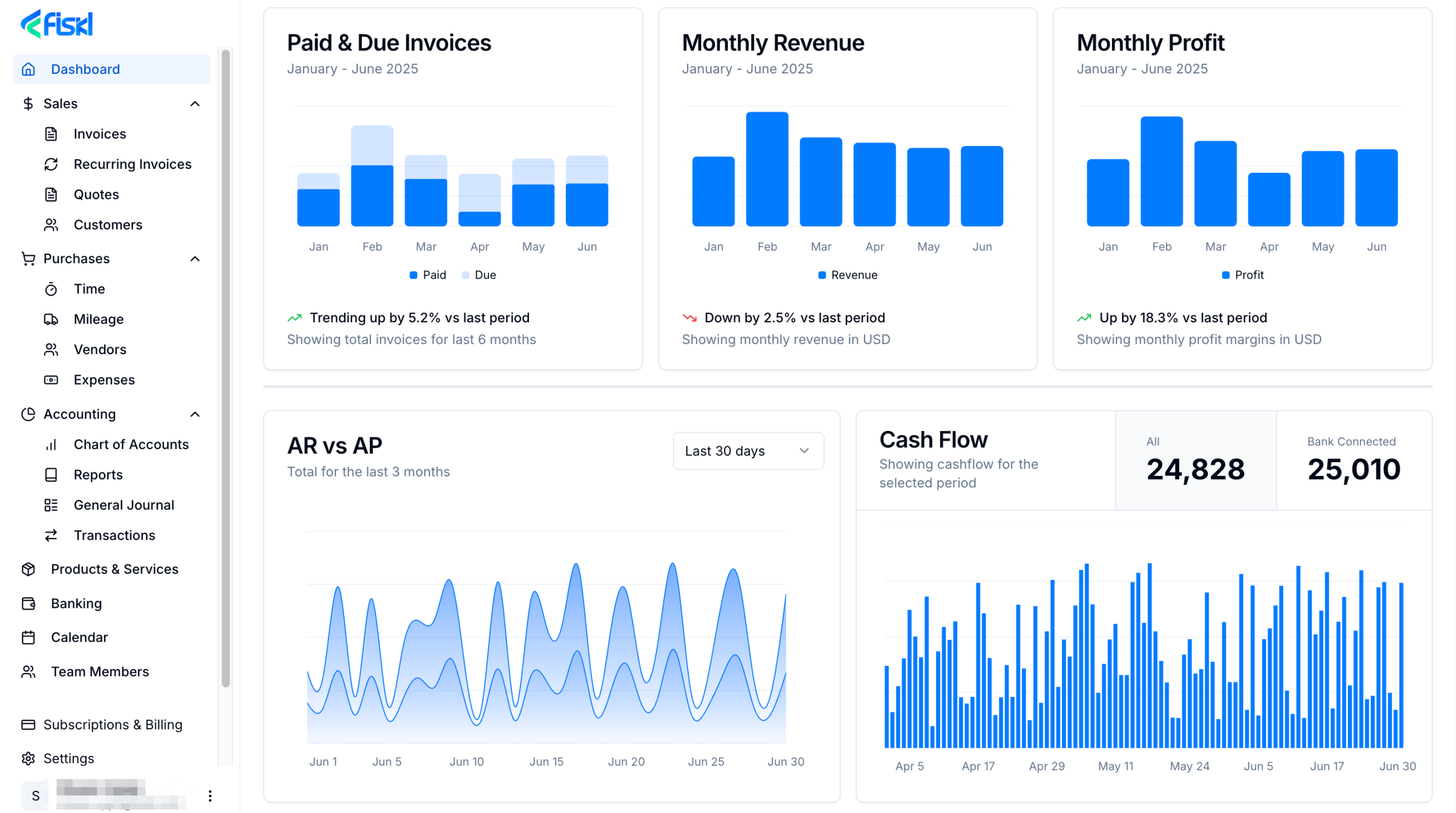Screen dimensions: 1456x813
Task: Click the Banking wallet icon
Action: (x=28, y=603)
